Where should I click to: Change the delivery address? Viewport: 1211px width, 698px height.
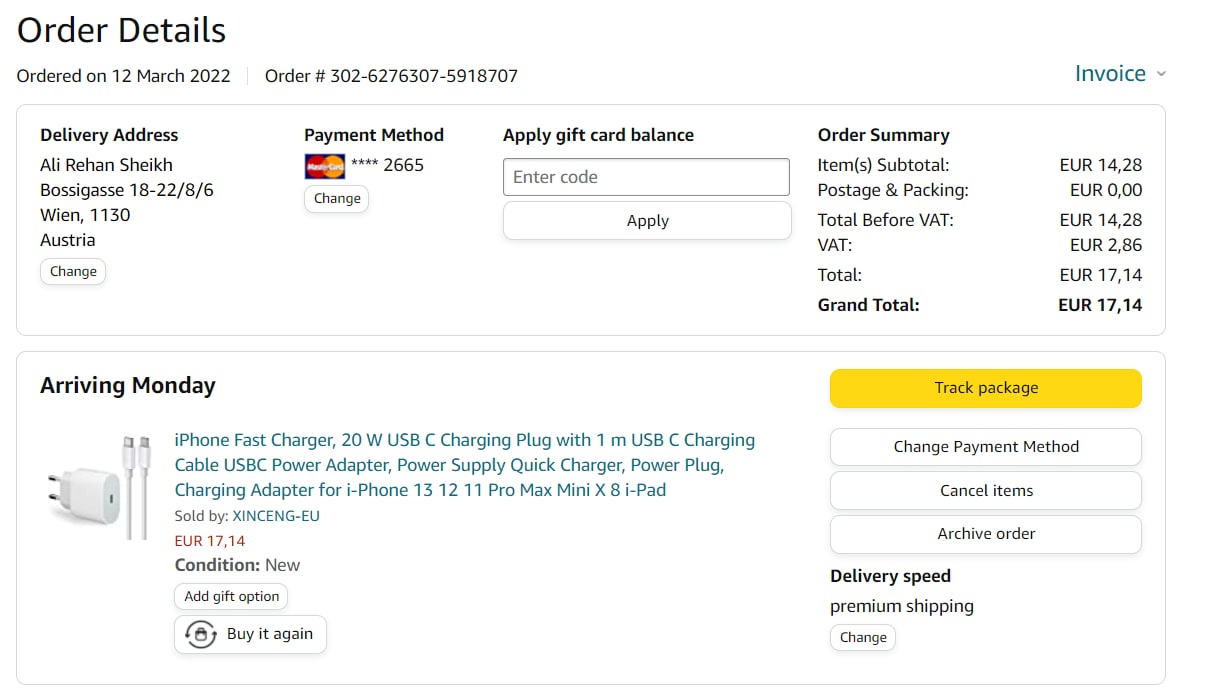[73, 271]
